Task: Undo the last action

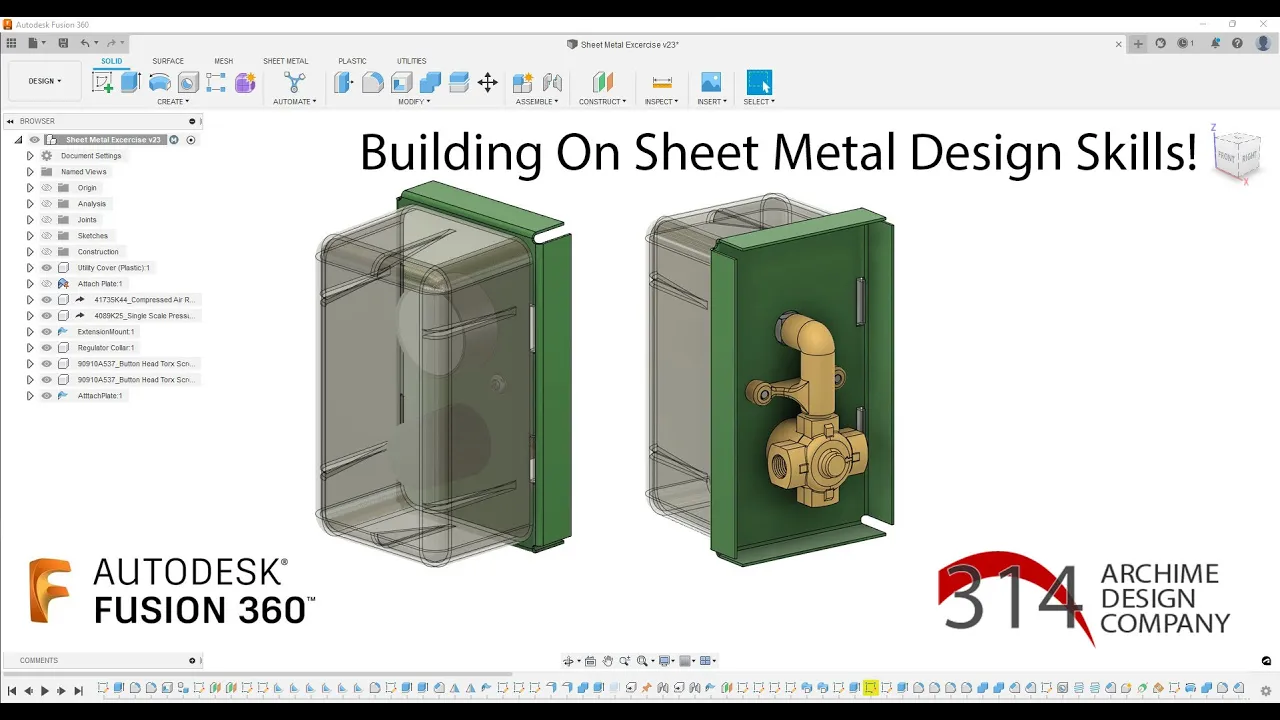Action: coord(85,43)
